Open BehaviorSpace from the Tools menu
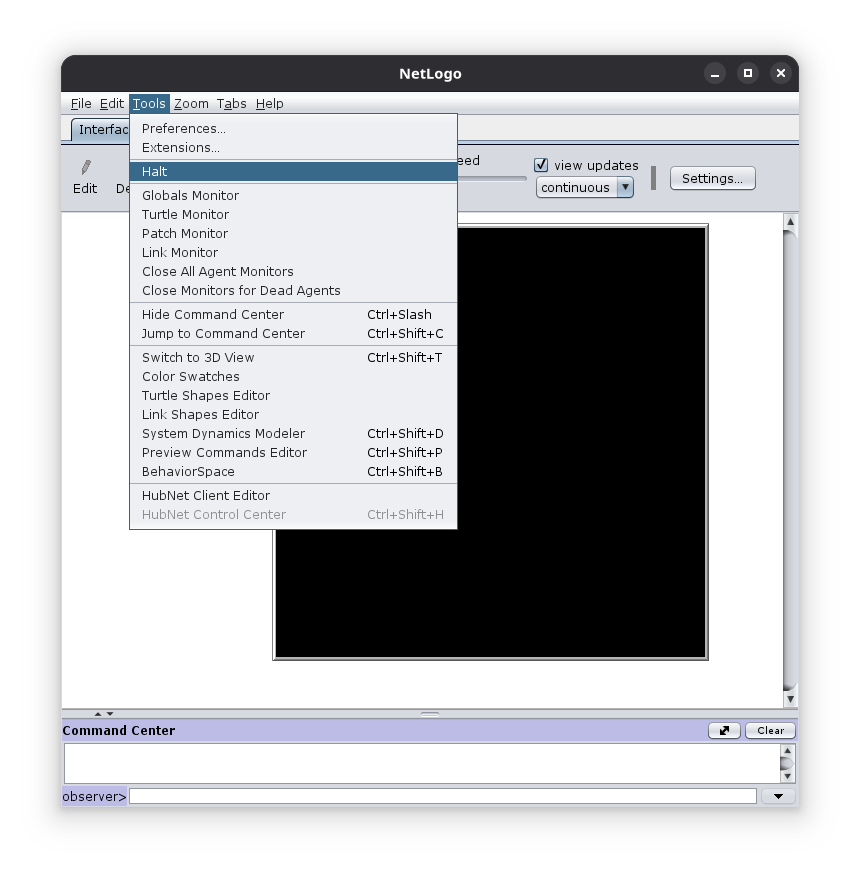 pos(188,471)
